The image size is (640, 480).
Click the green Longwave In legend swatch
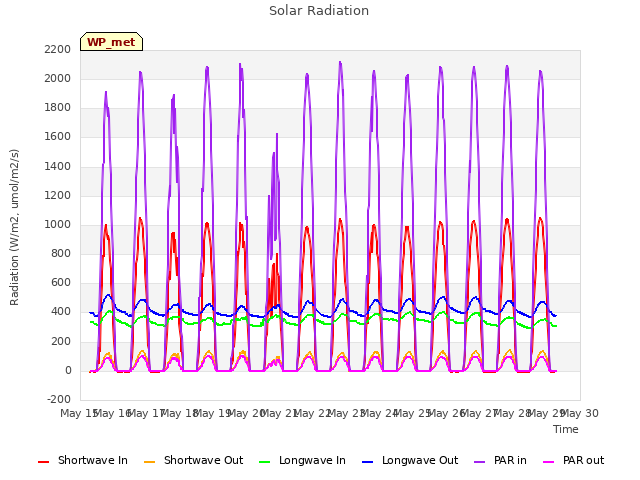coord(264,462)
